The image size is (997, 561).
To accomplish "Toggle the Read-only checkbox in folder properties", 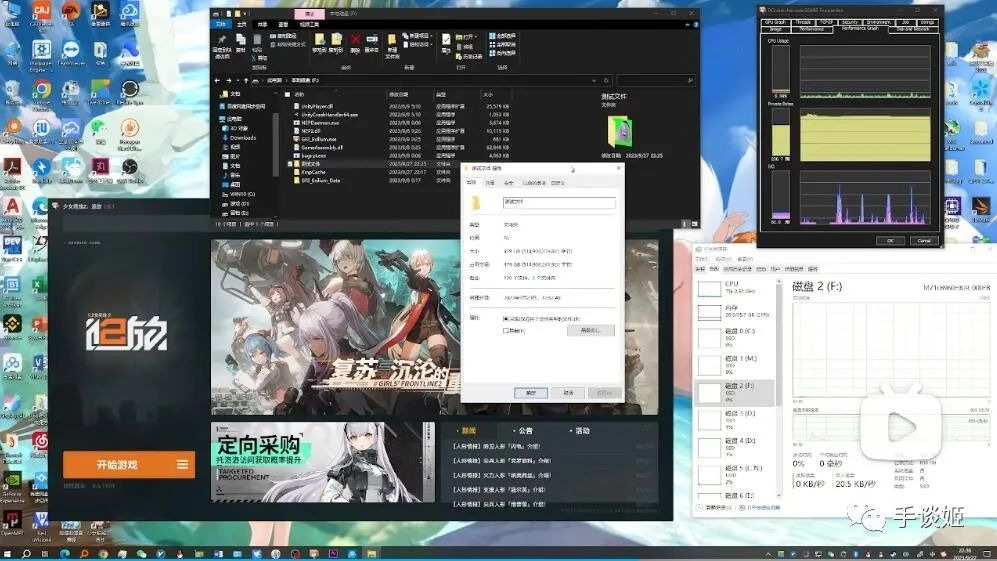I will [506, 319].
